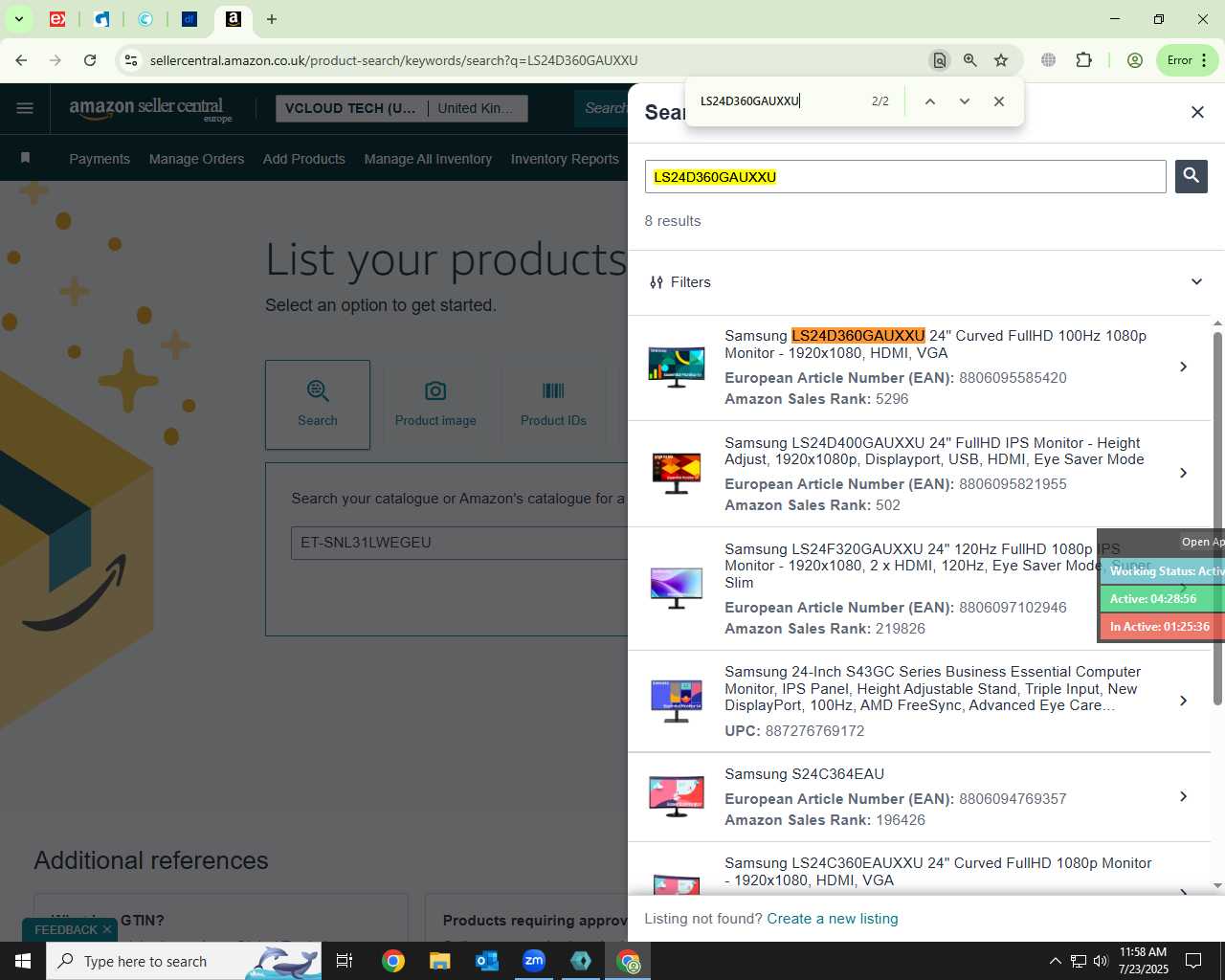View site information icon in address bar
The height and width of the screenshot is (980, 1225).
coord(131,60)
